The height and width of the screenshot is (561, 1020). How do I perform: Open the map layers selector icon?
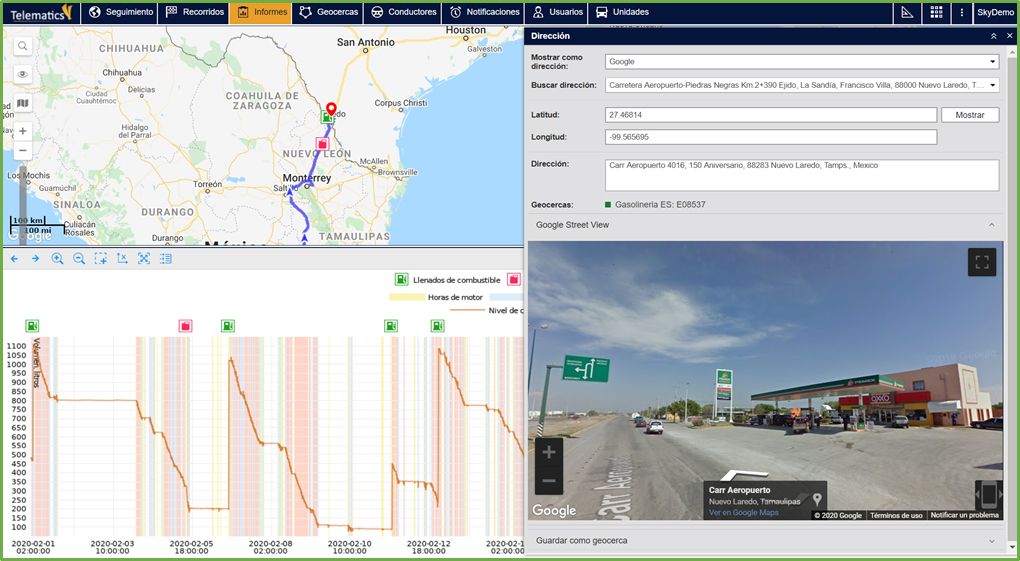[x=23, y=103]
